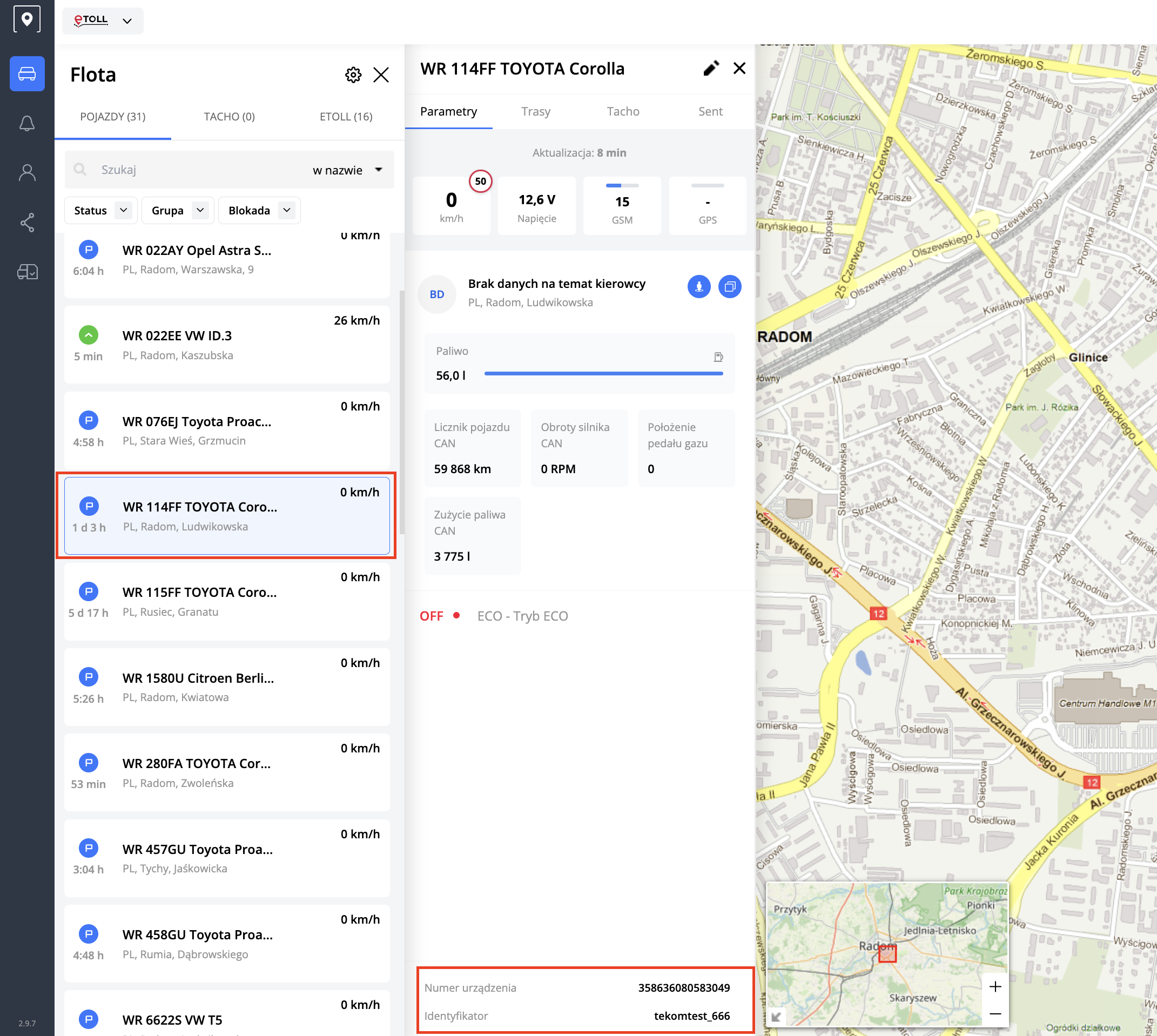Click parking icon of WR 458GU
The width and height of the screenshot is (1157, 1036).
[88, 933]
